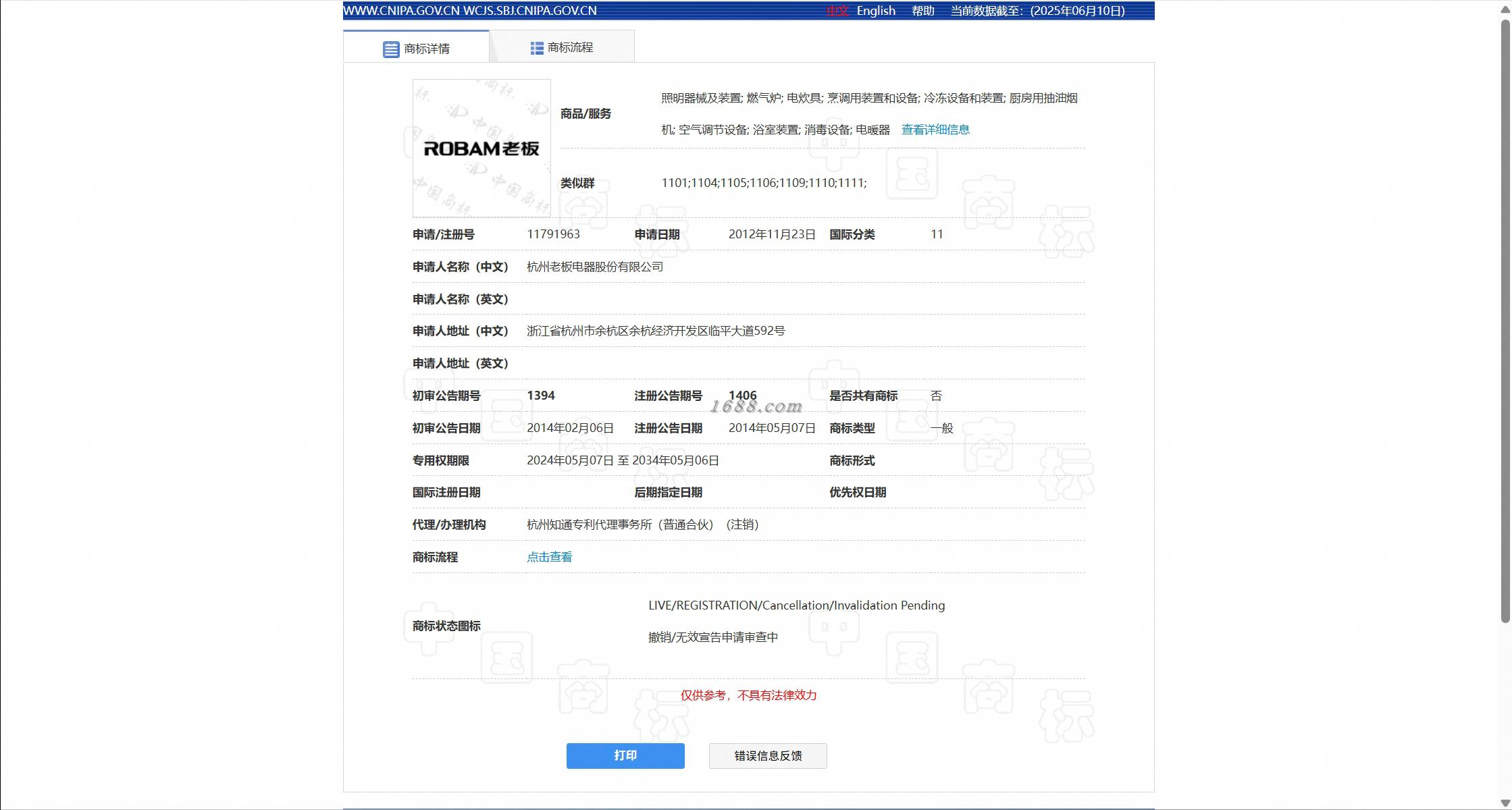Select 中文 language in header
Image resolution: width=1512 pixels, height=810 pixels.
[x=837, y=11]
